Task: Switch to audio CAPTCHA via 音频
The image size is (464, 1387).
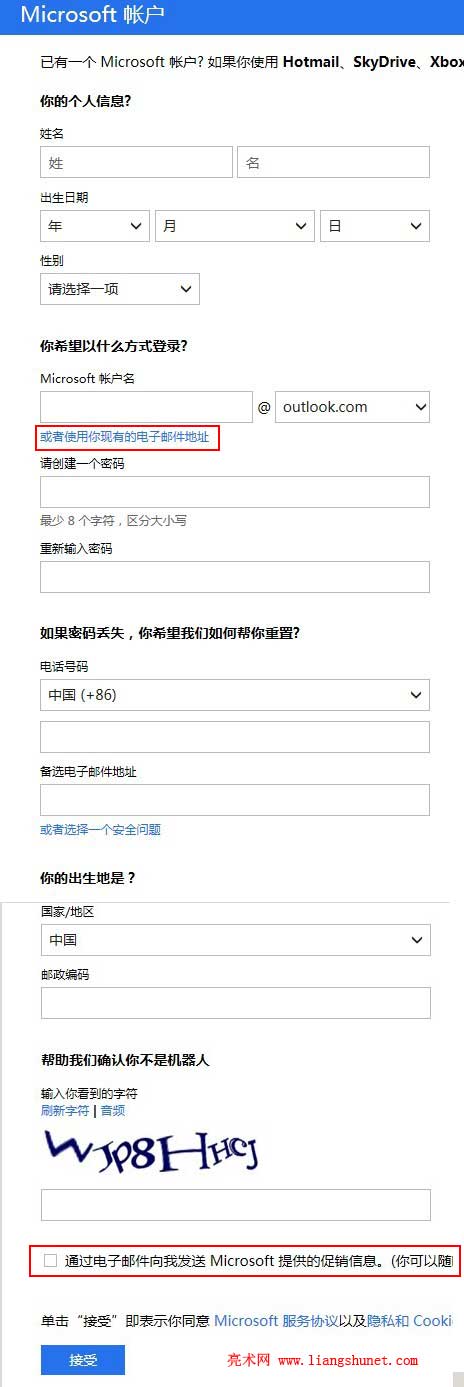Action: tap(113, 1111)
